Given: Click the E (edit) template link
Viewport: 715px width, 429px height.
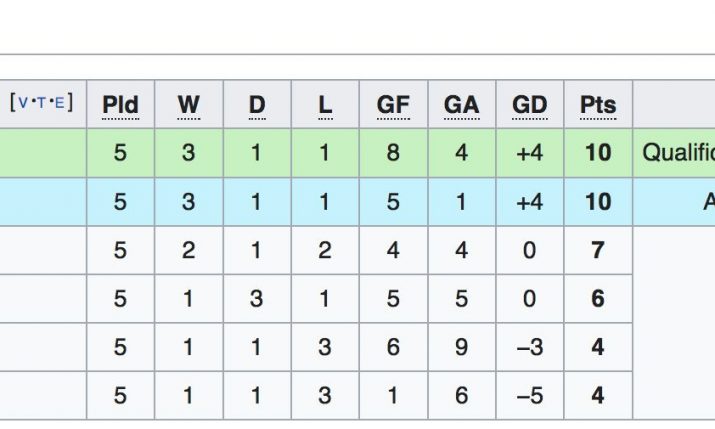Looking at the screenshot, I should [58, 102].
